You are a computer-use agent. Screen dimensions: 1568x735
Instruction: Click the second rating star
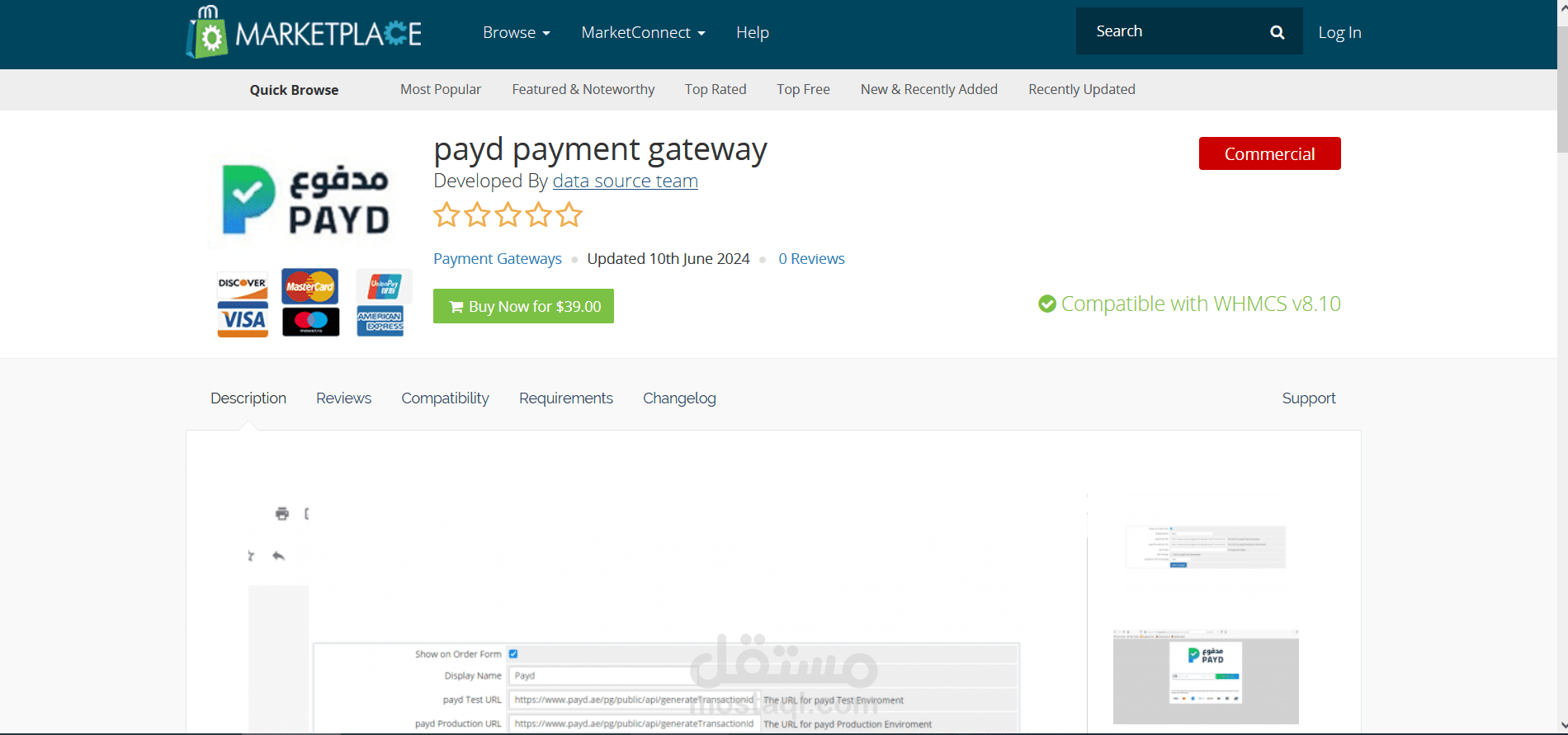tap(477, 215)
